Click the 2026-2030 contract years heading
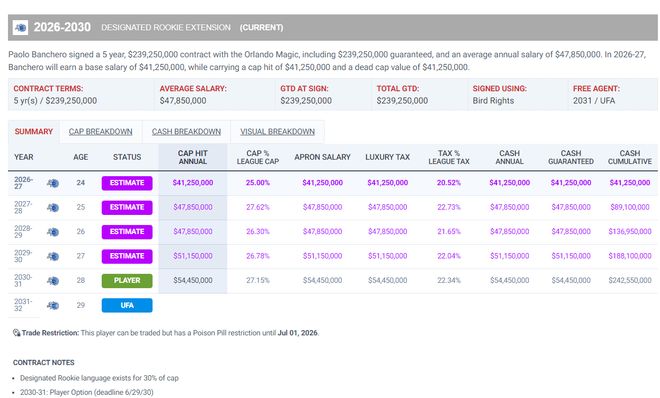Image resolution: width=660 pixels, height=398 pixels. click(x=62, y=27)
